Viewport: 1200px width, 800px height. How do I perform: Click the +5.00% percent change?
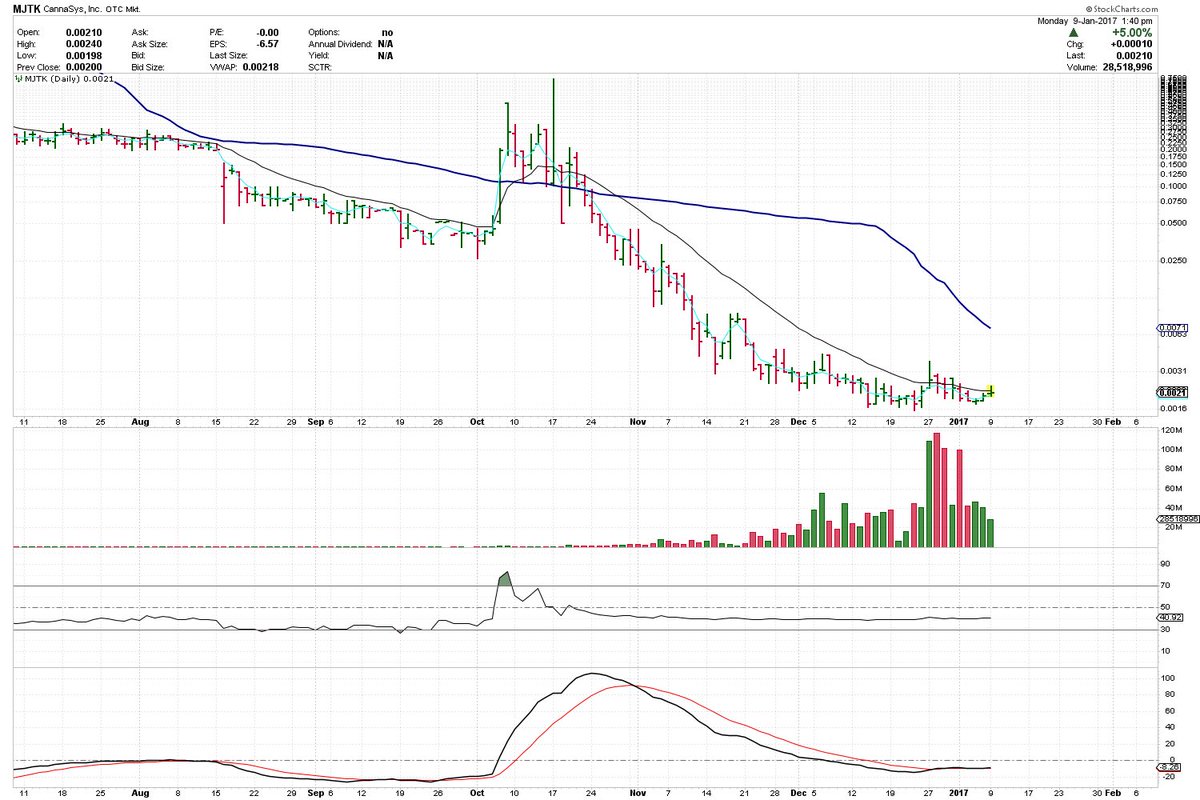click(x=1133, y=33)
